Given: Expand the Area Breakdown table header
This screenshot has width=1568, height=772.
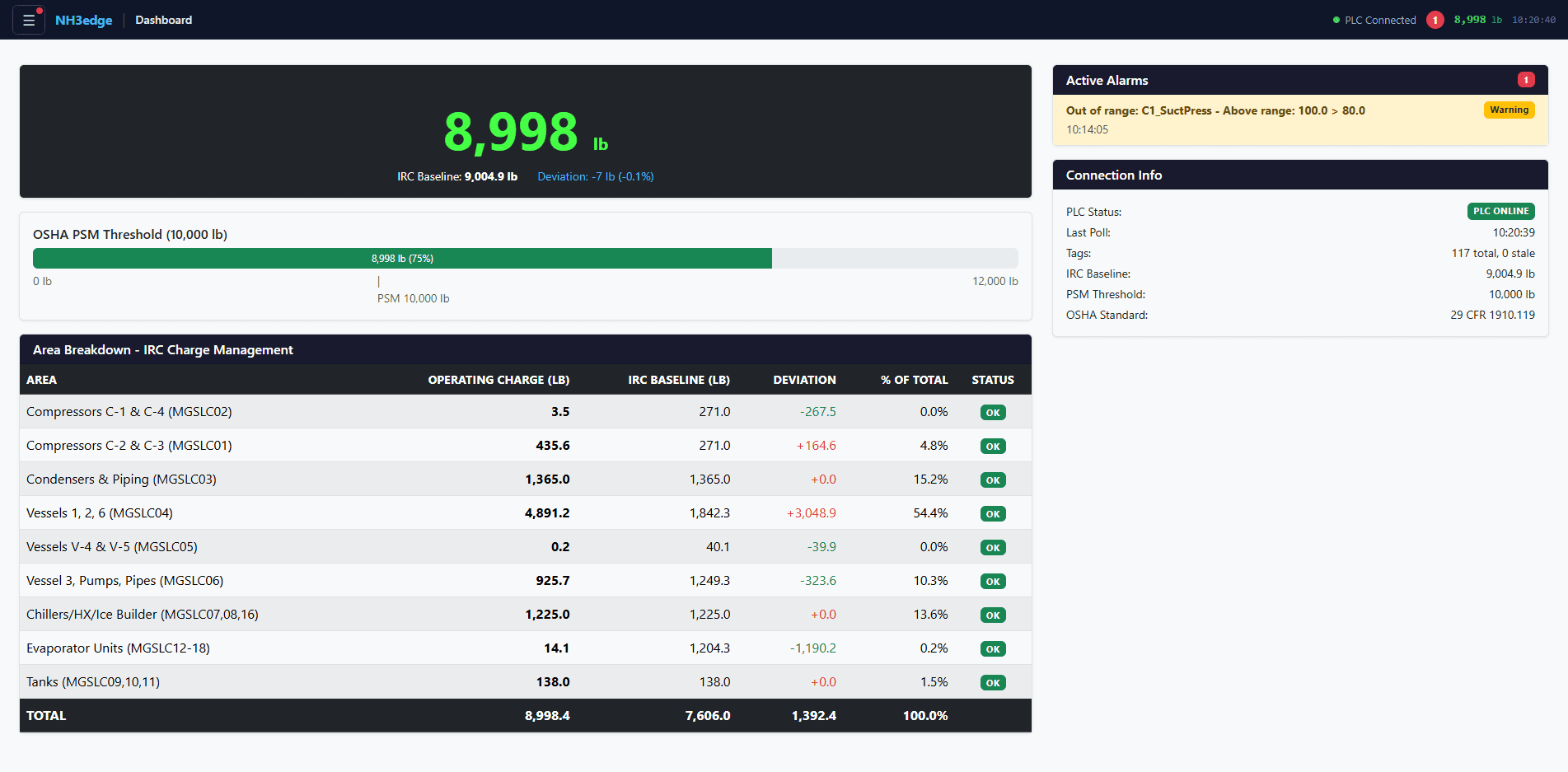Looking at the screenshot, I should tap(161, 349).
